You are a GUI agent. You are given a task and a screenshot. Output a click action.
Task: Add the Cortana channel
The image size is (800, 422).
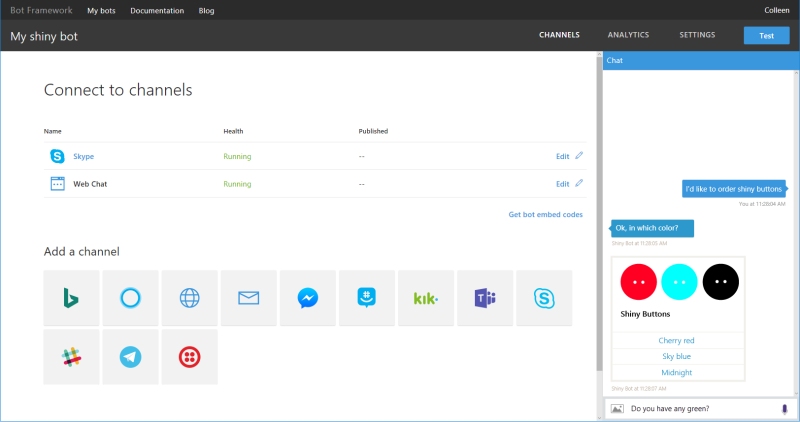pyautogui.click(x=131, y=298)
